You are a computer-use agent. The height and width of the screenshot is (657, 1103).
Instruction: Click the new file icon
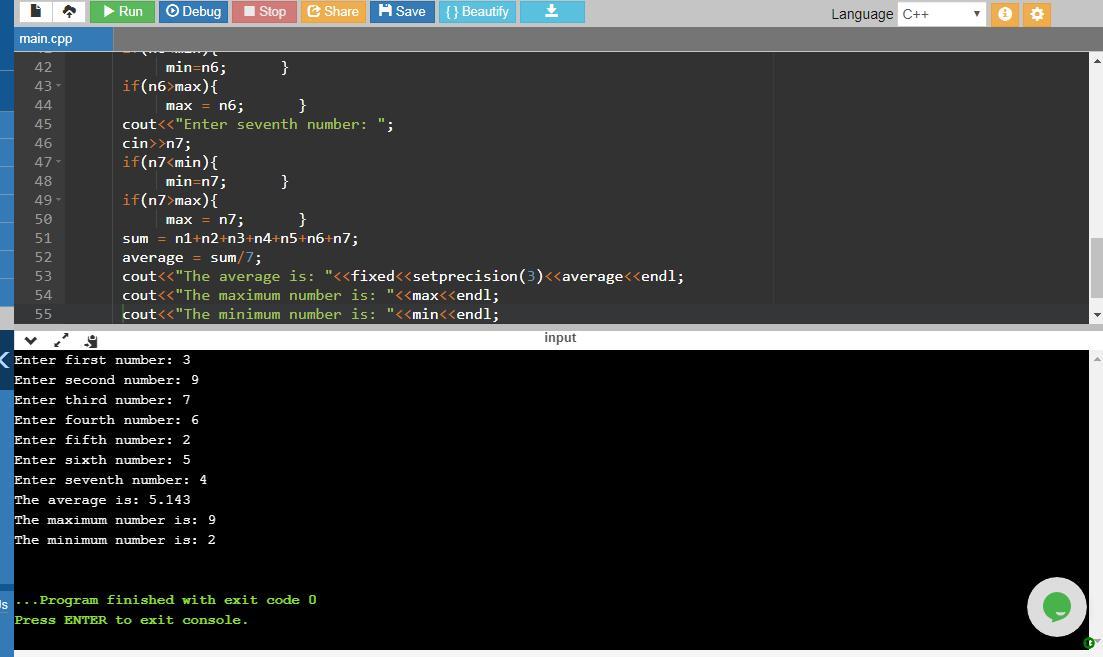pyautogui.click(x=35, y=11)
